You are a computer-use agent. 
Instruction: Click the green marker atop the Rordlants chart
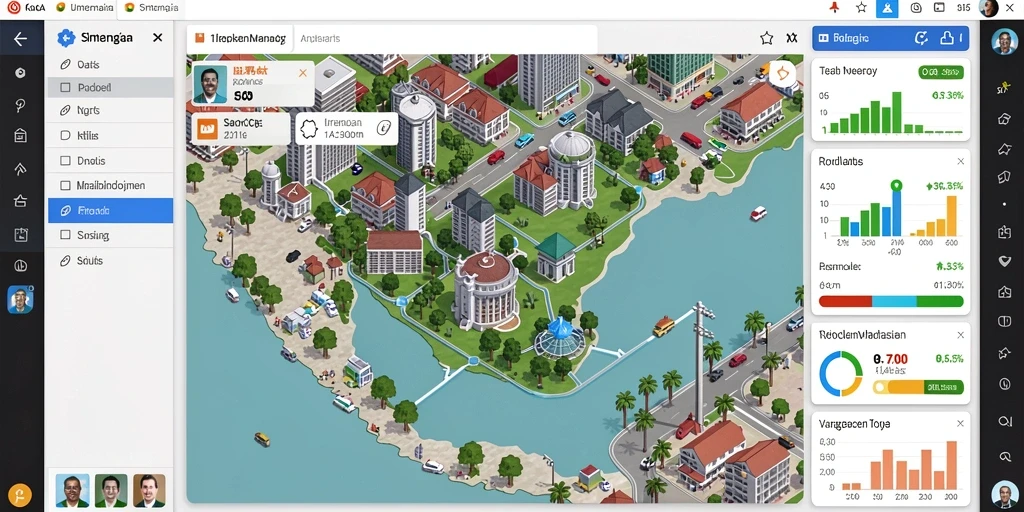[x=896, y=185]
